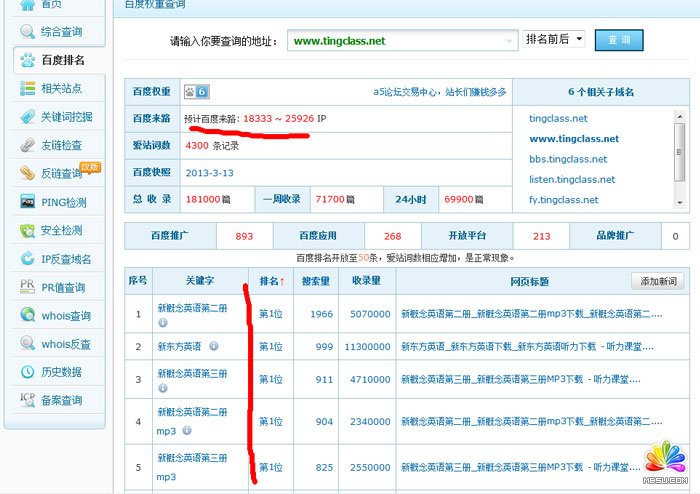
Task: Click info icon beside 新东方英语 keyword
Action: (214, 346)
